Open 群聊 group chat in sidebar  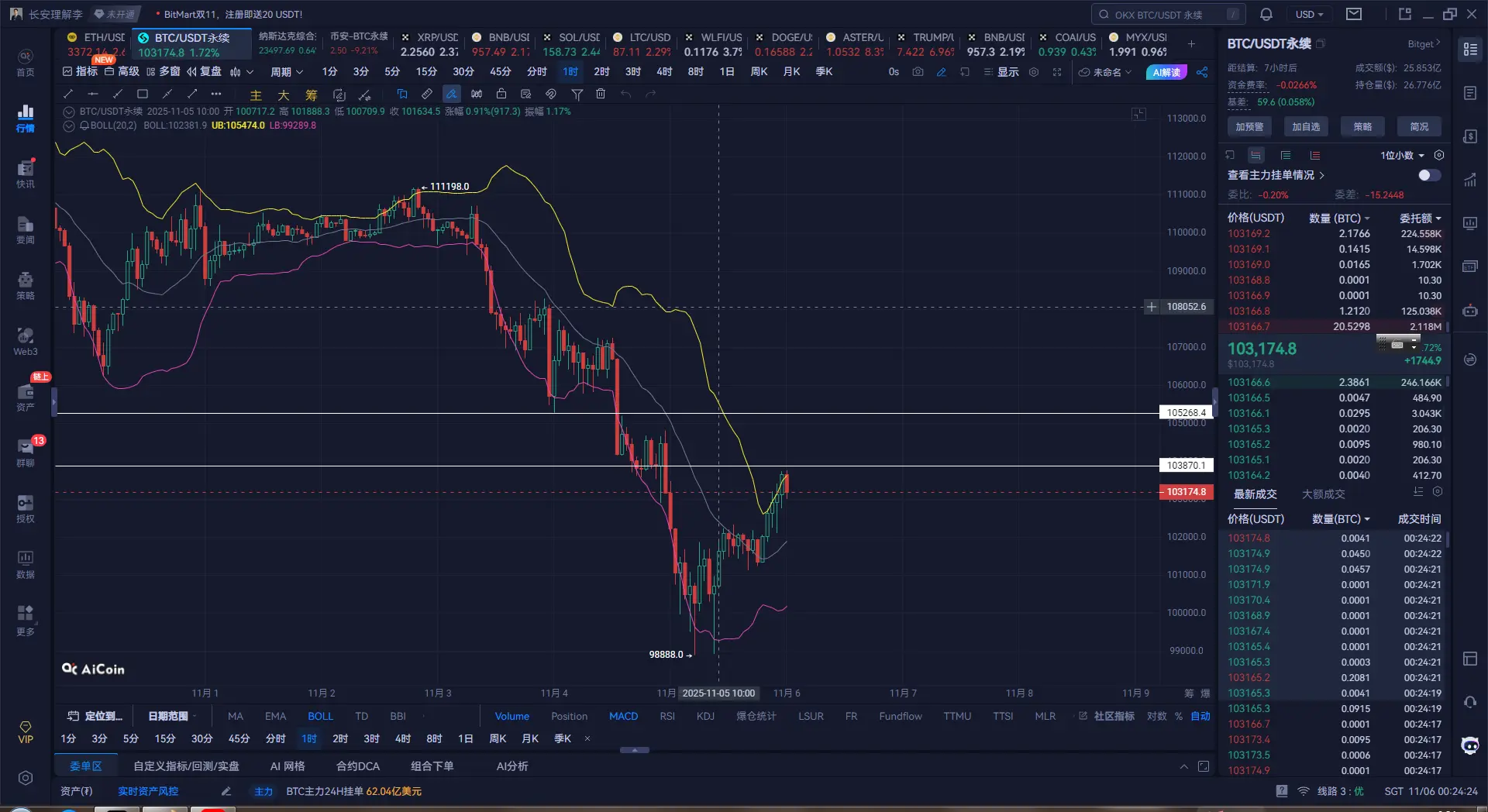(x=26, y=453)
